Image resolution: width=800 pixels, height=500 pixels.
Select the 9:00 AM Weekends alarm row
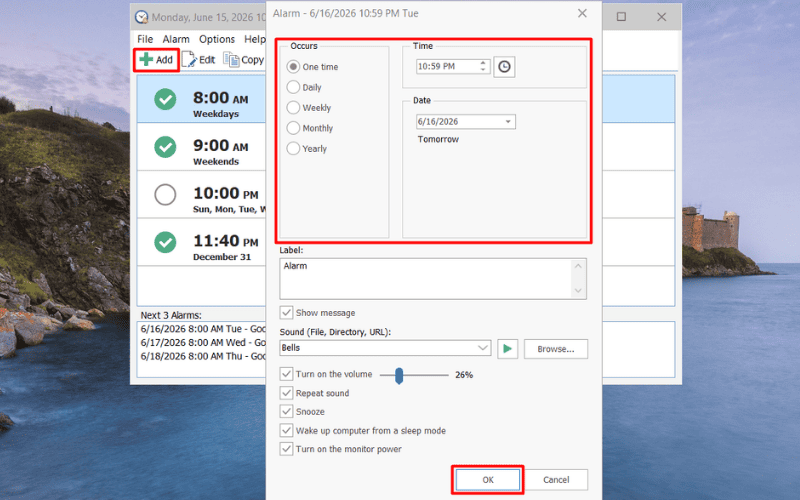(202, 147)
